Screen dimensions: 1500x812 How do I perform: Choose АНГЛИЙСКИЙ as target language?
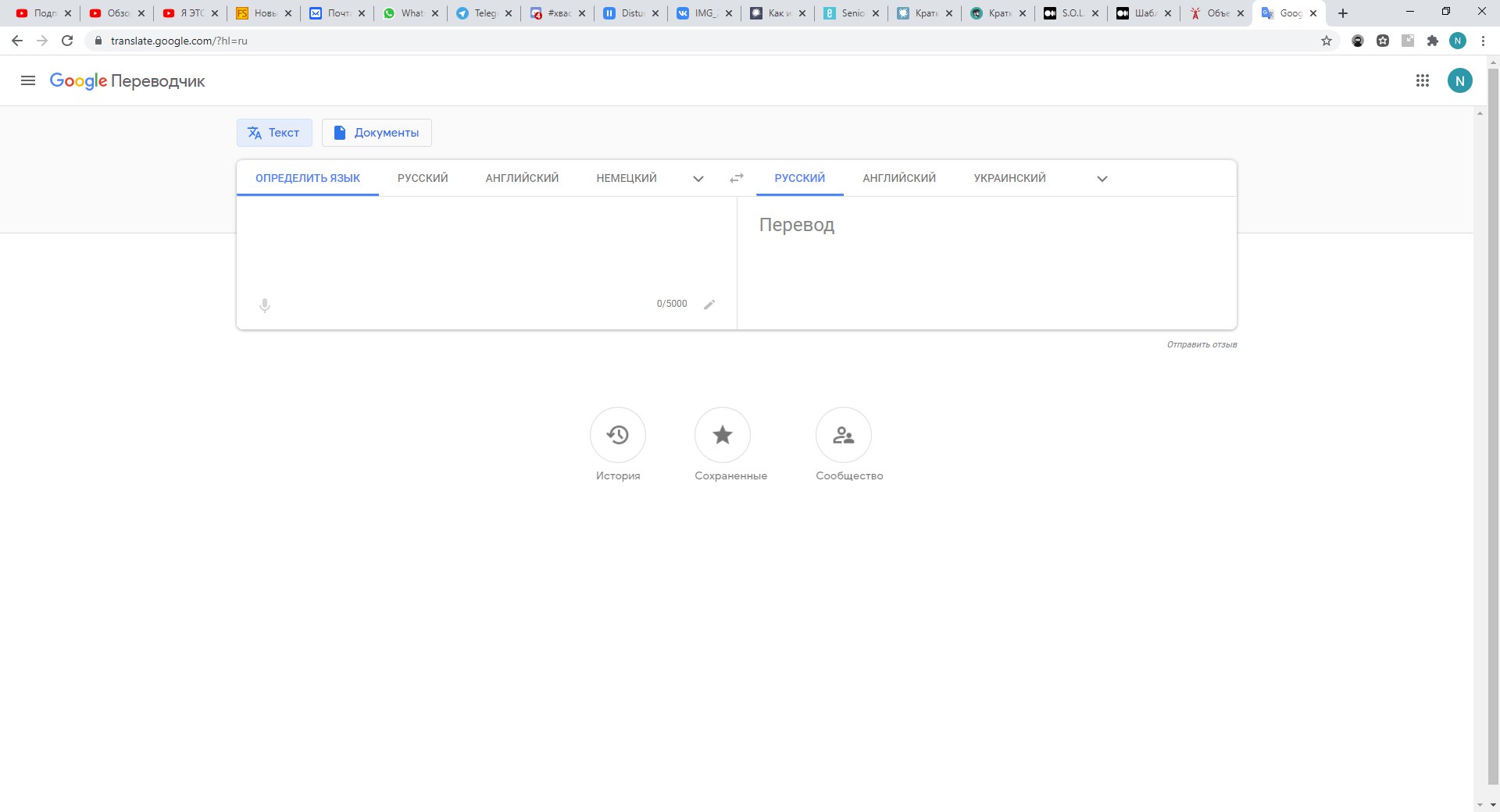[899, 178]
